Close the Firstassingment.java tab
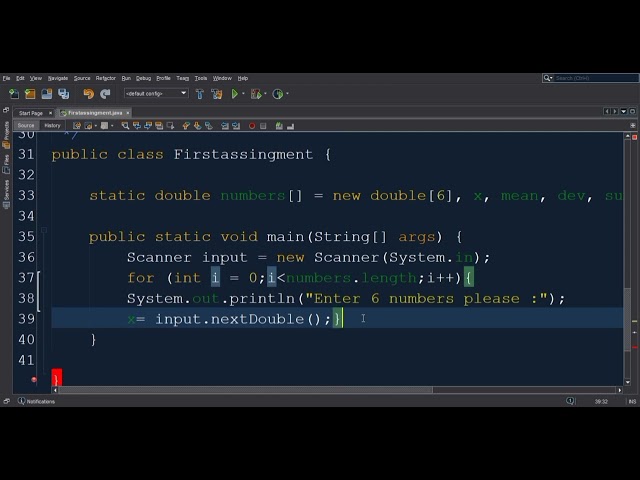This screenshot has height=480, width=640. (128, 113)
